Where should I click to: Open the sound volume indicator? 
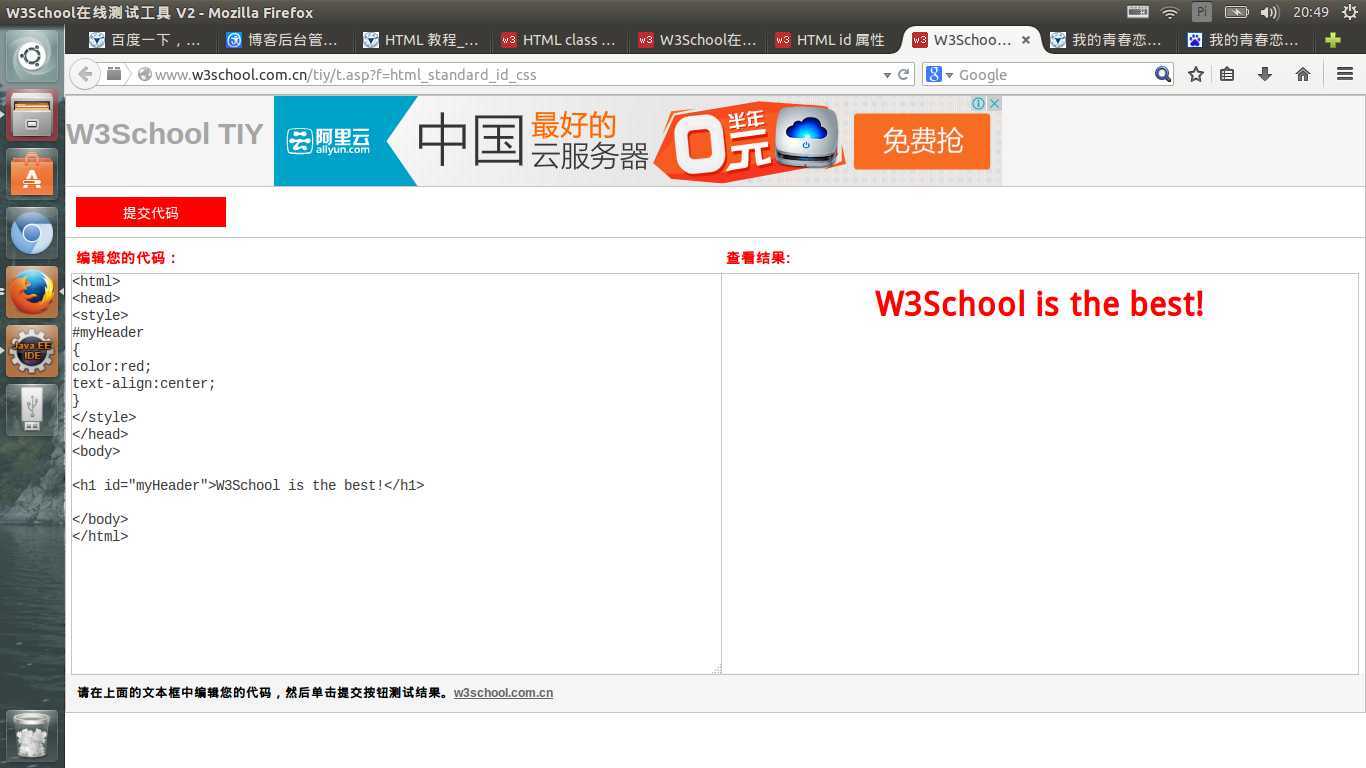point(1270,12)
